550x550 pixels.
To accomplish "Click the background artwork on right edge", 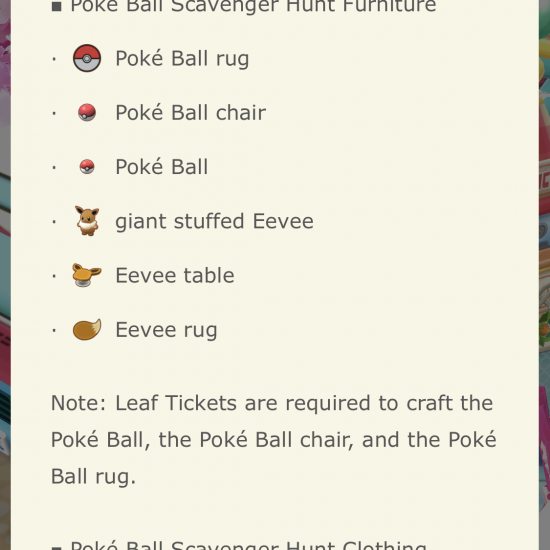I will pos(544,275).
